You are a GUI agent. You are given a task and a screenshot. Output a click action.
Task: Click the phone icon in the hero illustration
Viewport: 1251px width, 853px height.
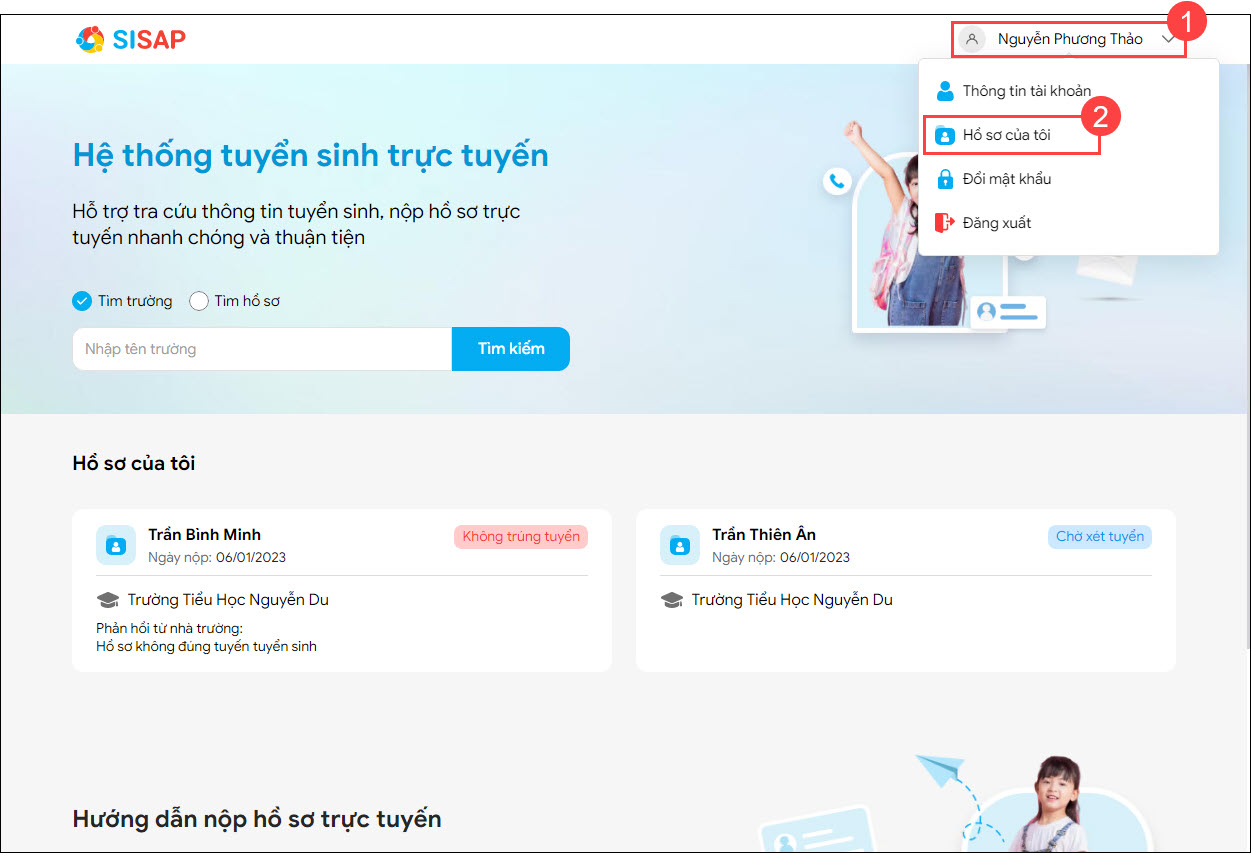[837, 181]
